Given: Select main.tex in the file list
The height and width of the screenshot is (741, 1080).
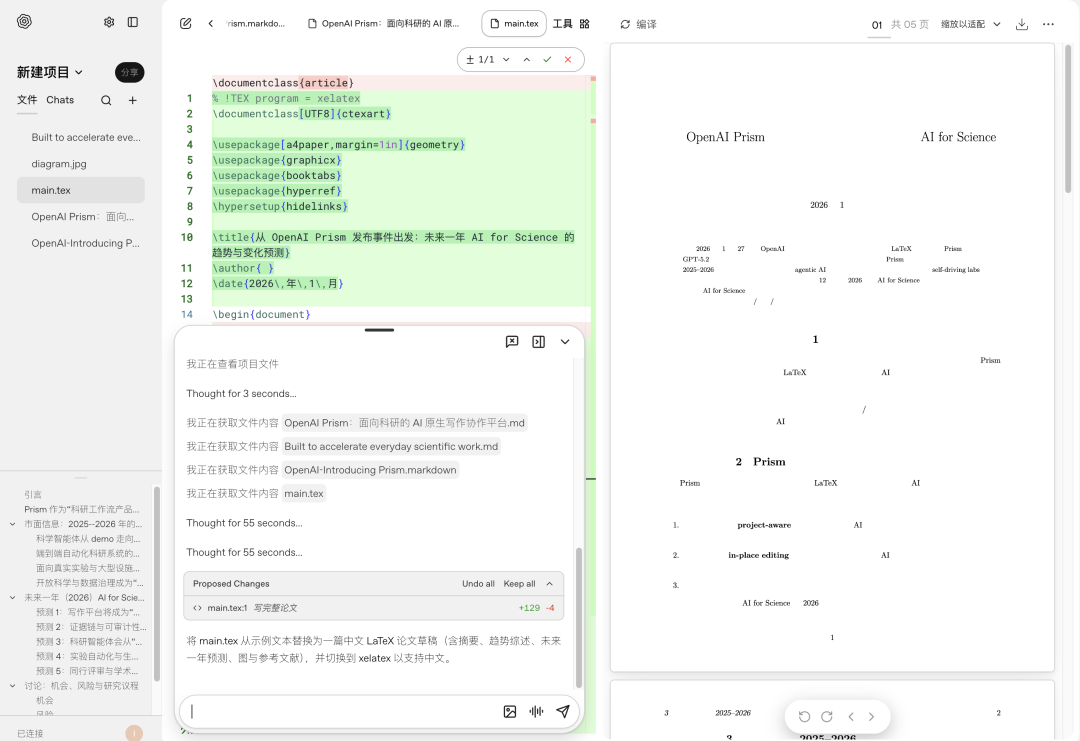Looking at the screenshot, I should tap(81, 190).
